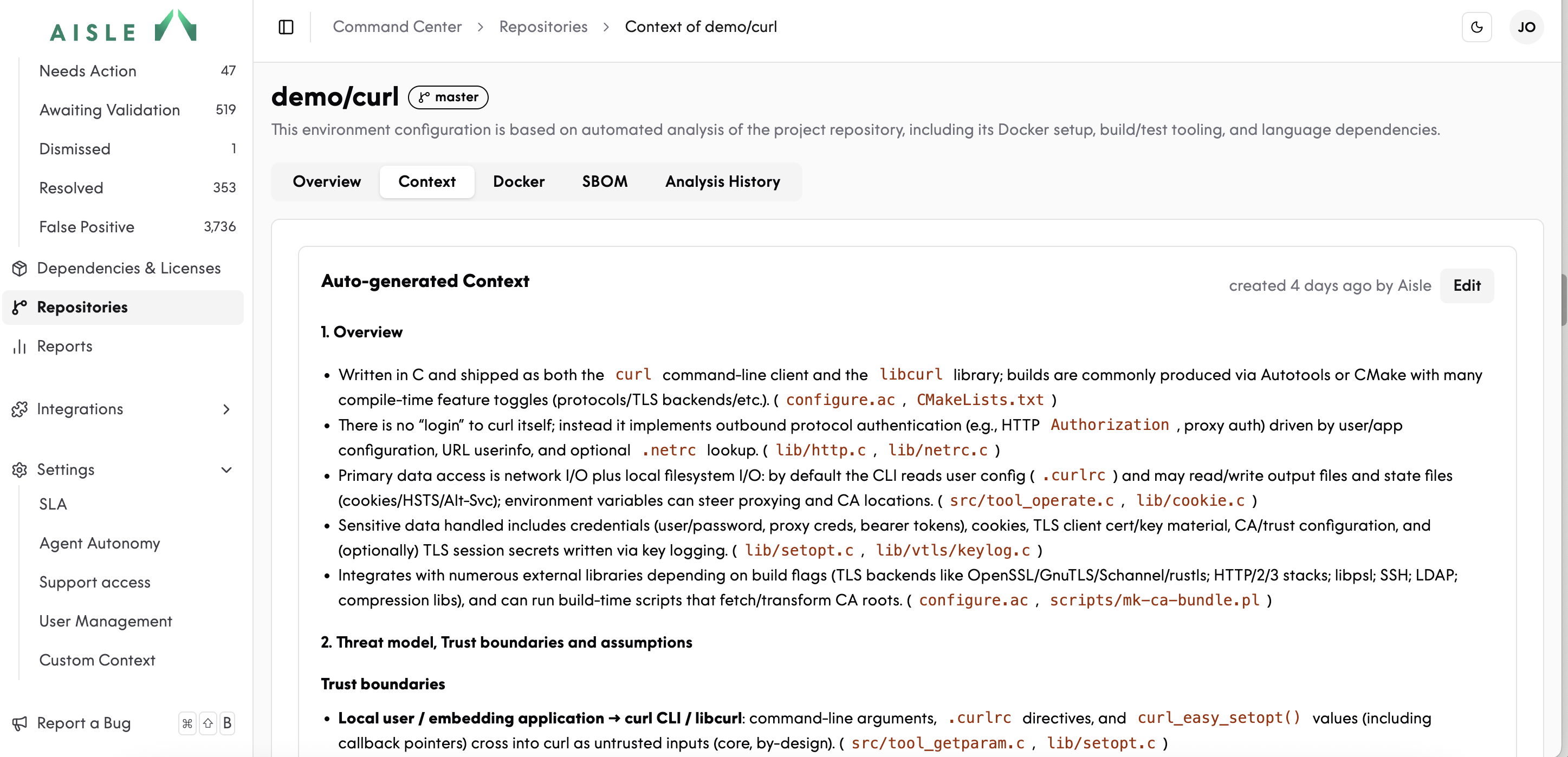
Task: Switch to dark mode with moon icon
Action: pyautogui.click(x=1476, y=27)
